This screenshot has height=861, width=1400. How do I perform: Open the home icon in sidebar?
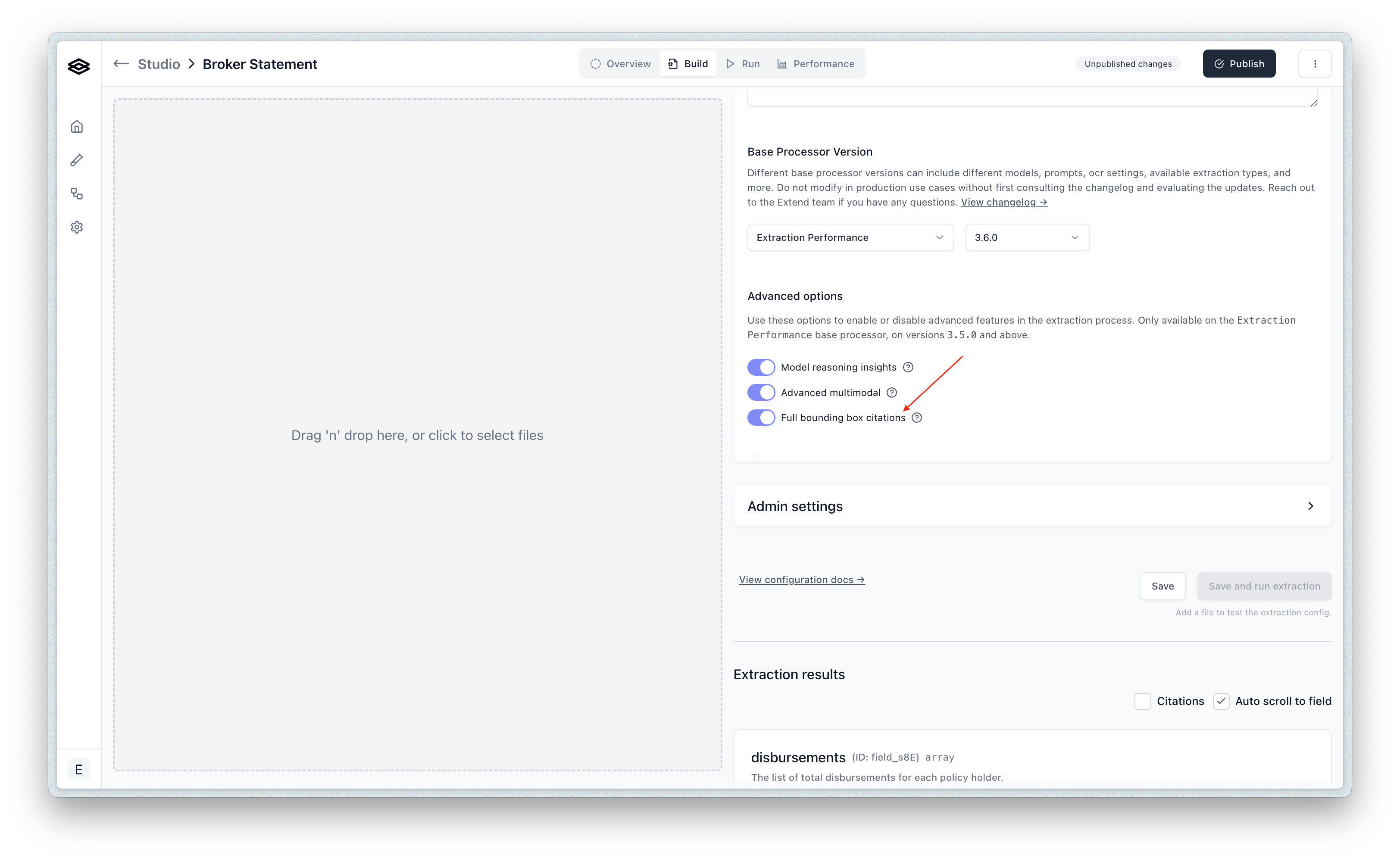pyautogui.click(x=77, y=126)
